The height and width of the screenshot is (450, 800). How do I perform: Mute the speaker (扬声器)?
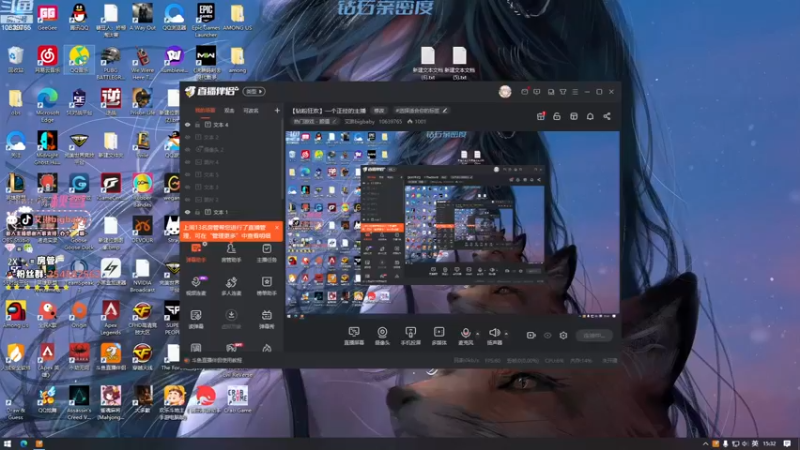(494, 336)
